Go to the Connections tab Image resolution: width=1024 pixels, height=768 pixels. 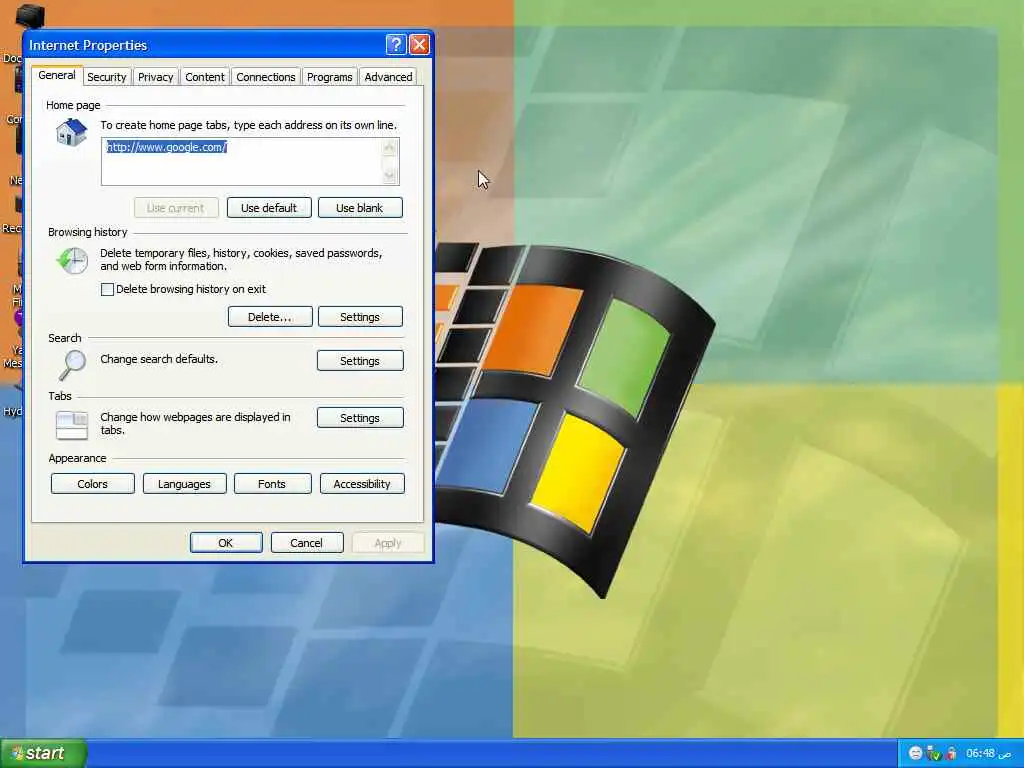point(265,77)
